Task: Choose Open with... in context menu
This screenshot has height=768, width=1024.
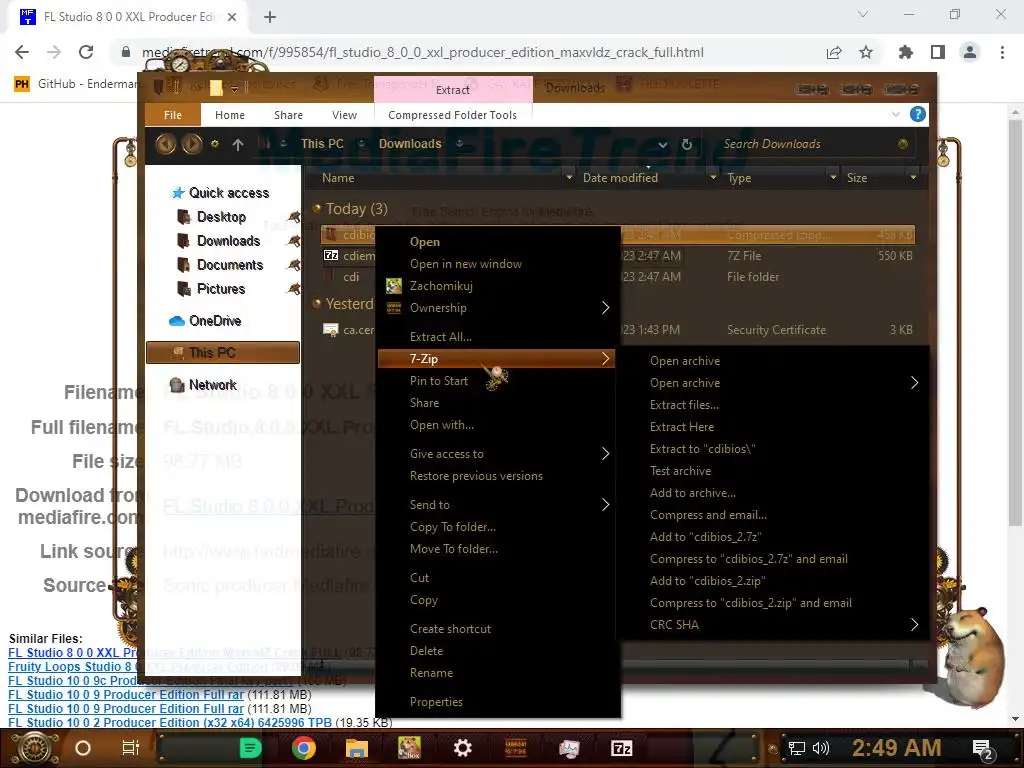Action: point(441,424)
